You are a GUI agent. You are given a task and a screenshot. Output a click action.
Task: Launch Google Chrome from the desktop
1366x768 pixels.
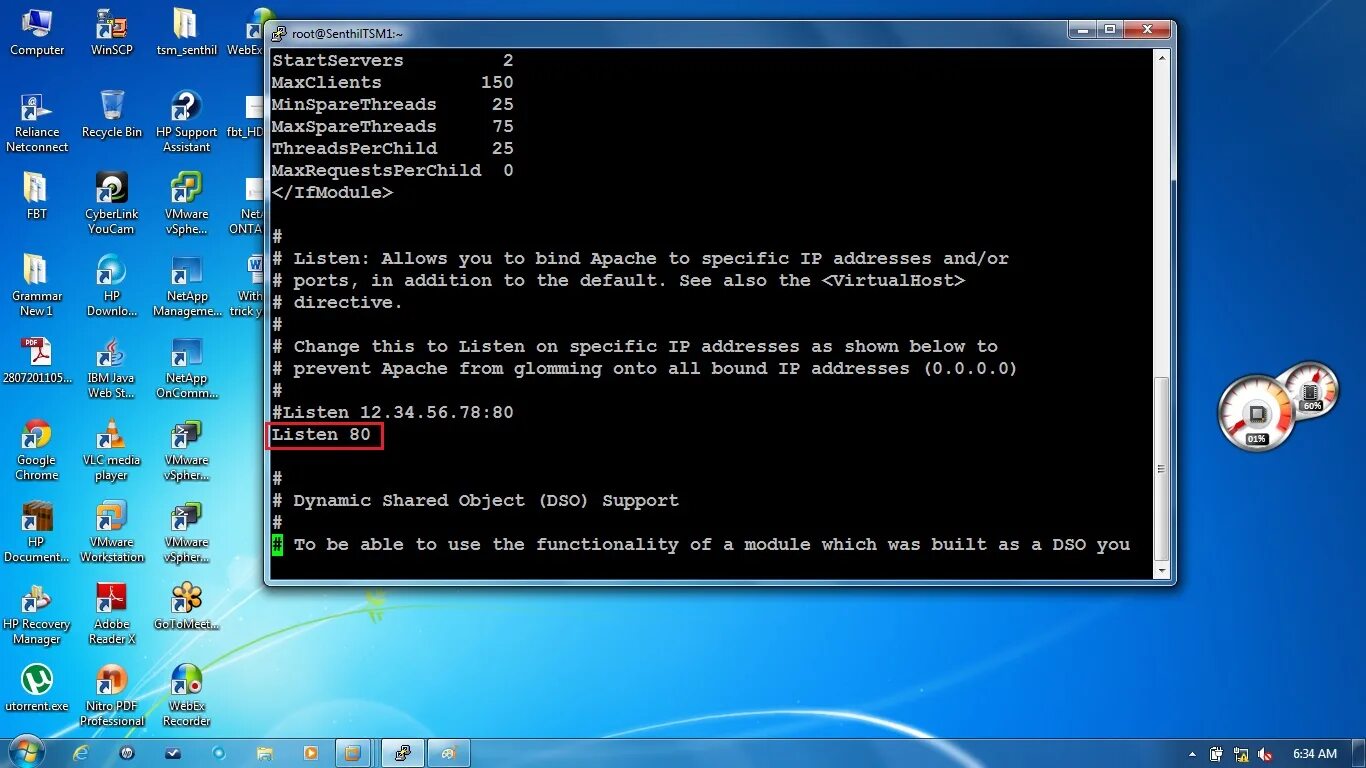37,449
